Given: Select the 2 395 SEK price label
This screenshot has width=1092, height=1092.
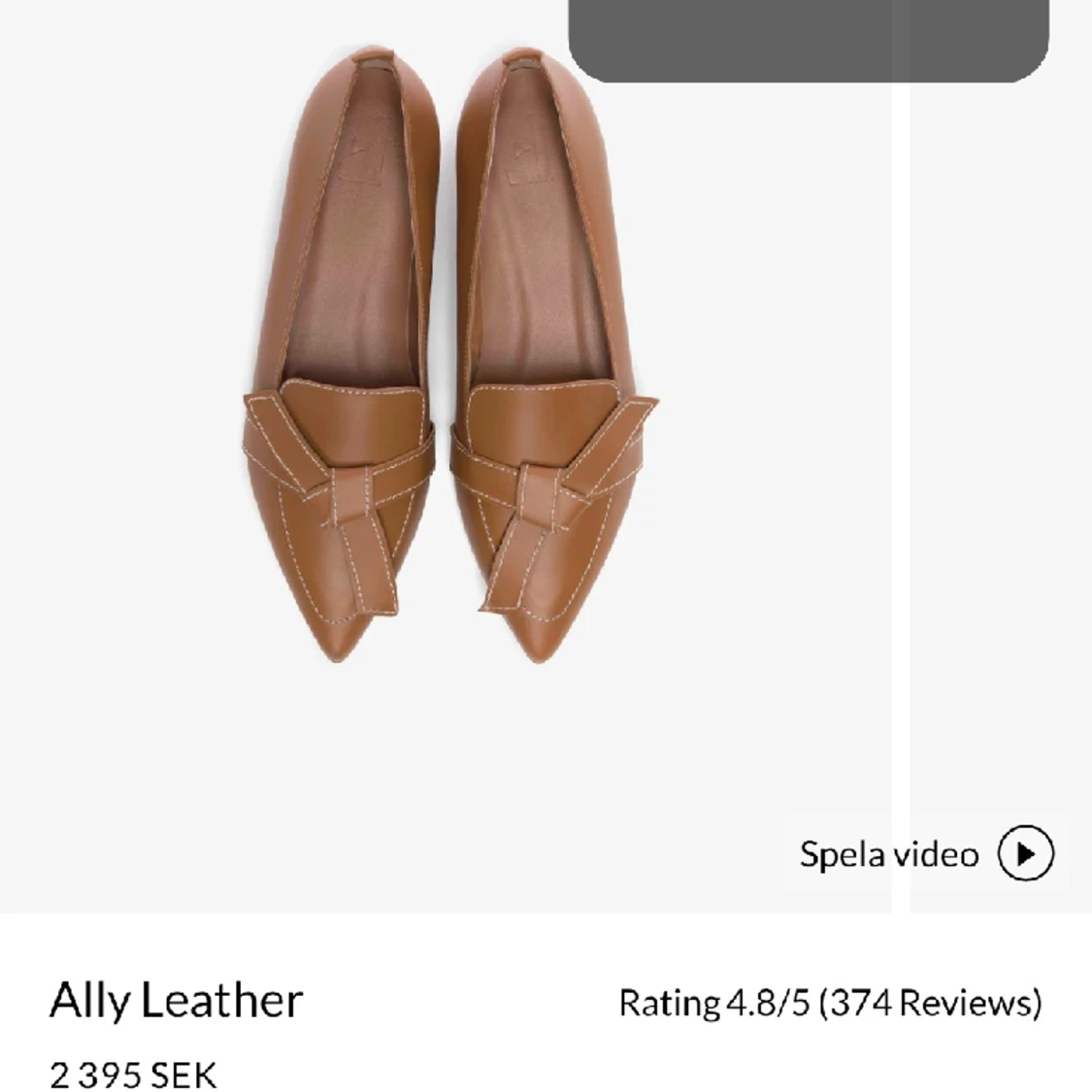Looking at the screenshot, I should (134, 1075).
